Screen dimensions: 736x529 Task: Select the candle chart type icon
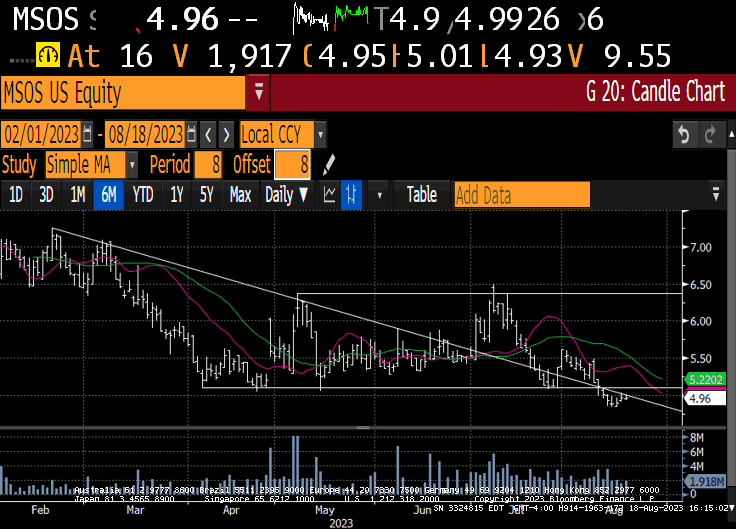(x=351, y=194)
